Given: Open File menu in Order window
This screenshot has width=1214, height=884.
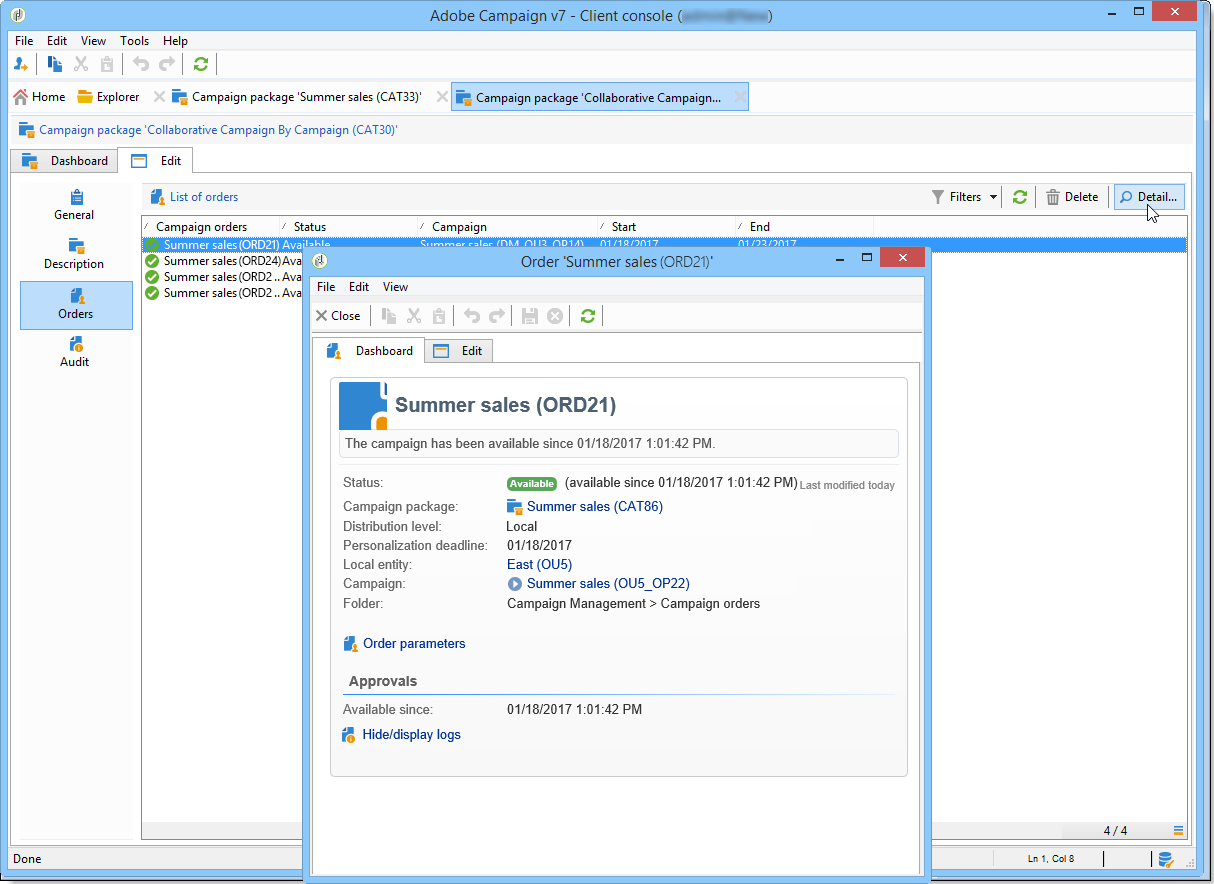Looking at the screenshot, I should pos(326,287).
